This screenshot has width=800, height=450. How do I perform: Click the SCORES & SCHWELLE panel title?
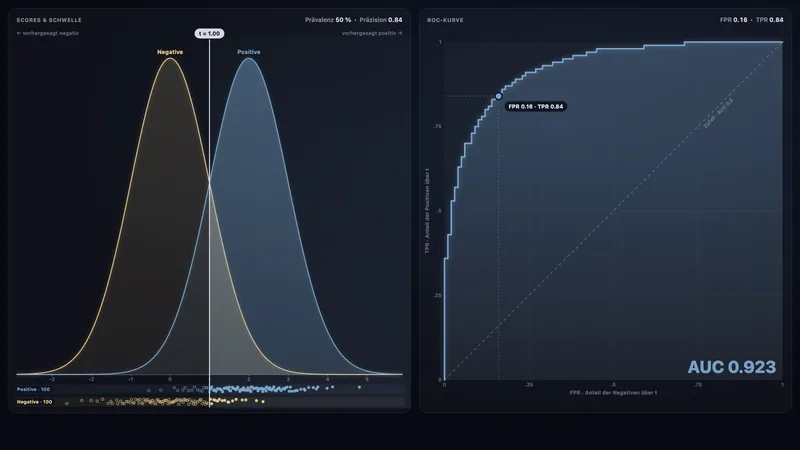49,20
